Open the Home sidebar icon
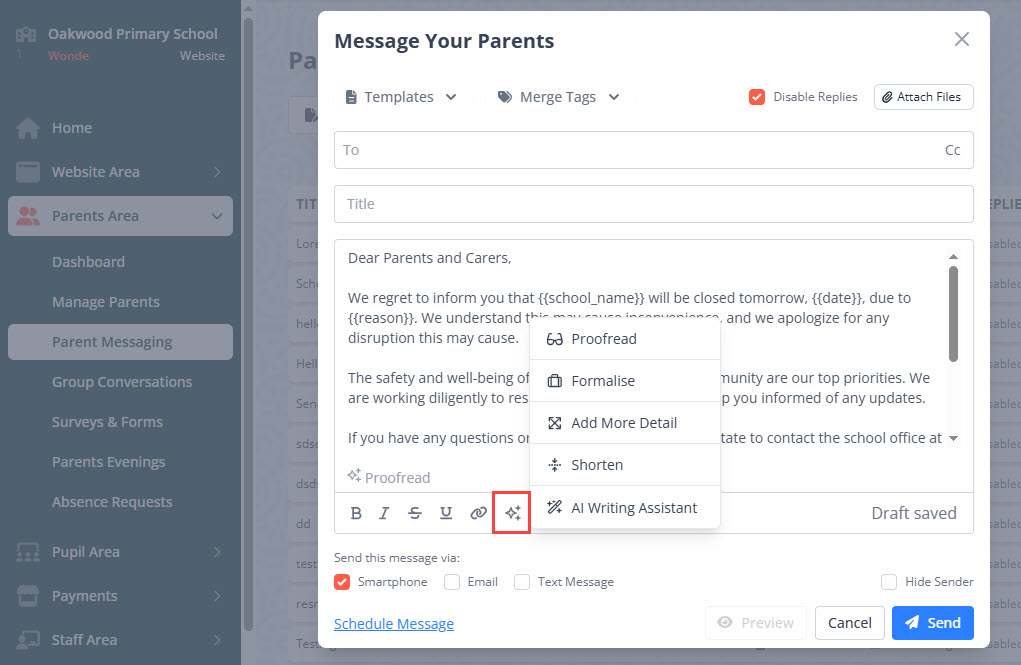Image resolution: width=1021 pixels, height=665 pixels. pos(28,128)
